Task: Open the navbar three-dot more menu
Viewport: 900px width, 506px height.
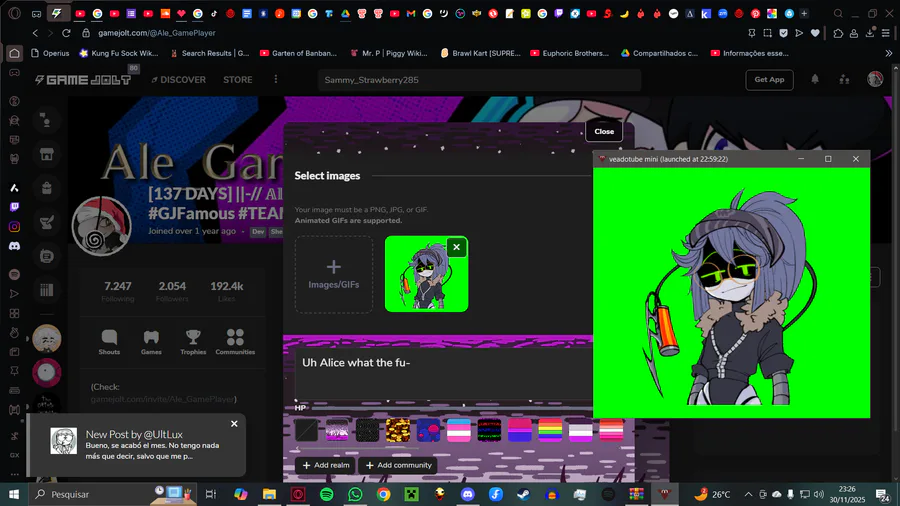Action: click(x=276, y=79)
